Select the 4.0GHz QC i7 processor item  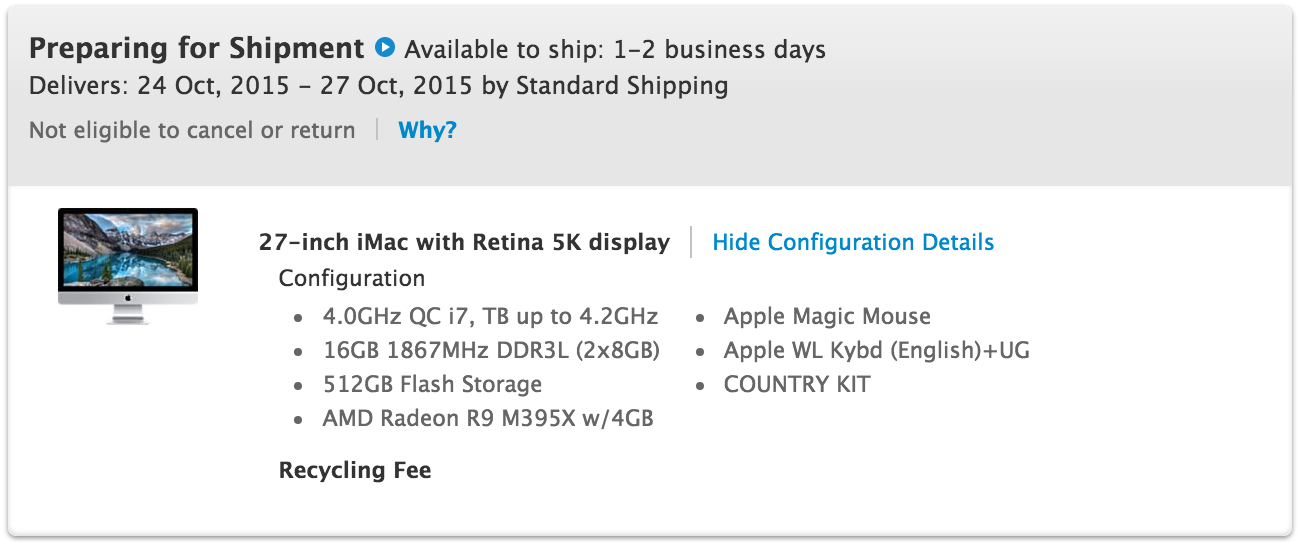click(x=490, y=317)
